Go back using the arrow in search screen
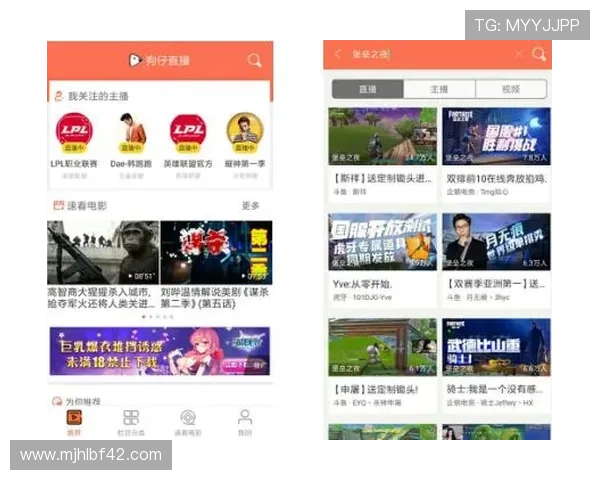The image size is (600, 480). [337, 54]
